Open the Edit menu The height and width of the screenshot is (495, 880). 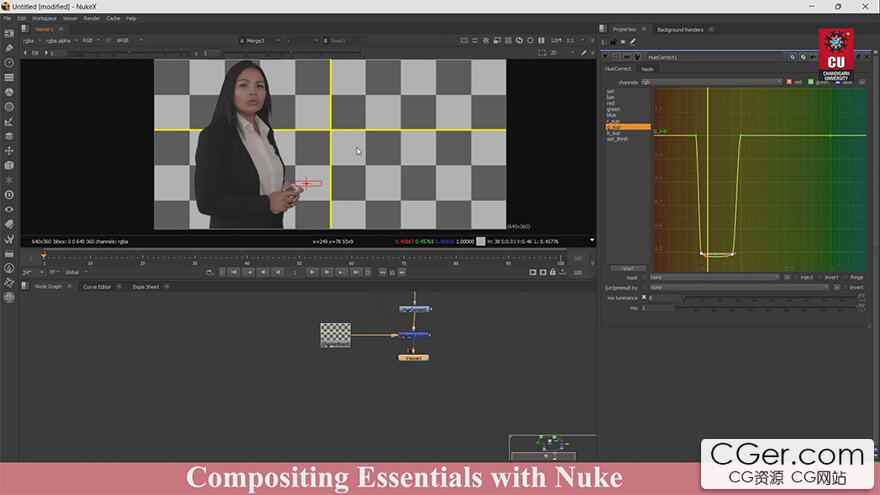tap(21, 19)
